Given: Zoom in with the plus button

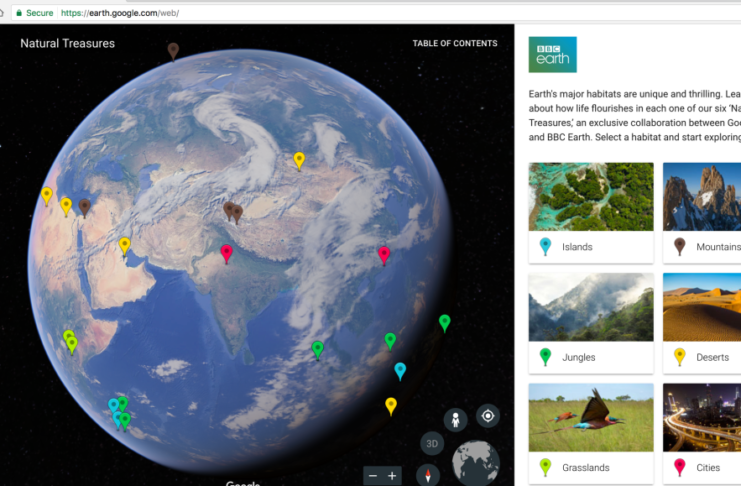Looking at the screenshot, I should [392, 476].
